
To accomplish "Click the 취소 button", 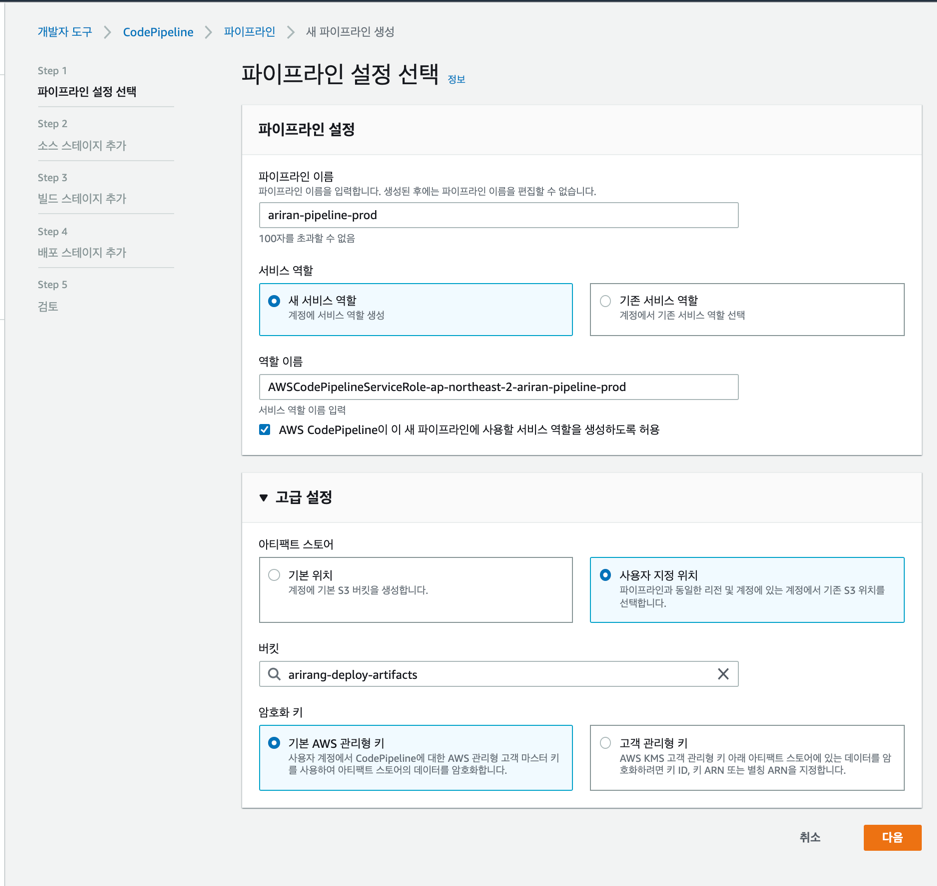I will point(810,838).
